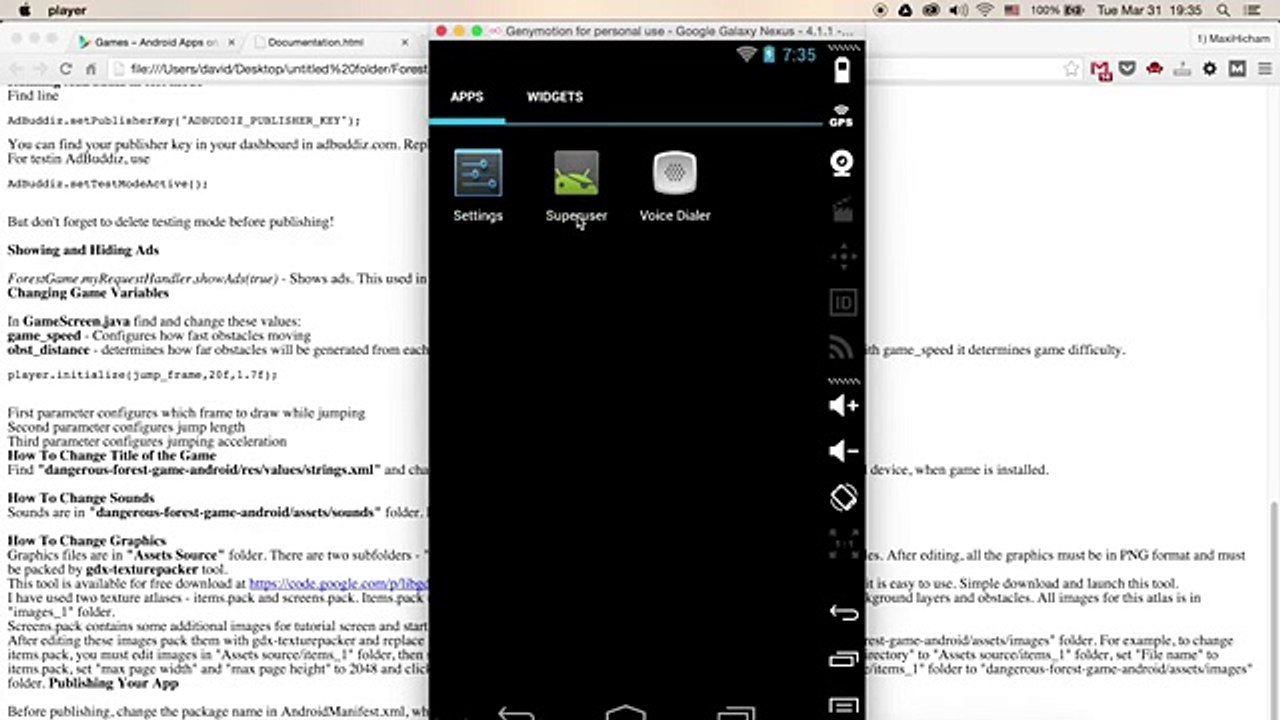Screen dimensions: 1280x720
Task: Open Genymotion remote control cross widget
Action: click(843, 256)
